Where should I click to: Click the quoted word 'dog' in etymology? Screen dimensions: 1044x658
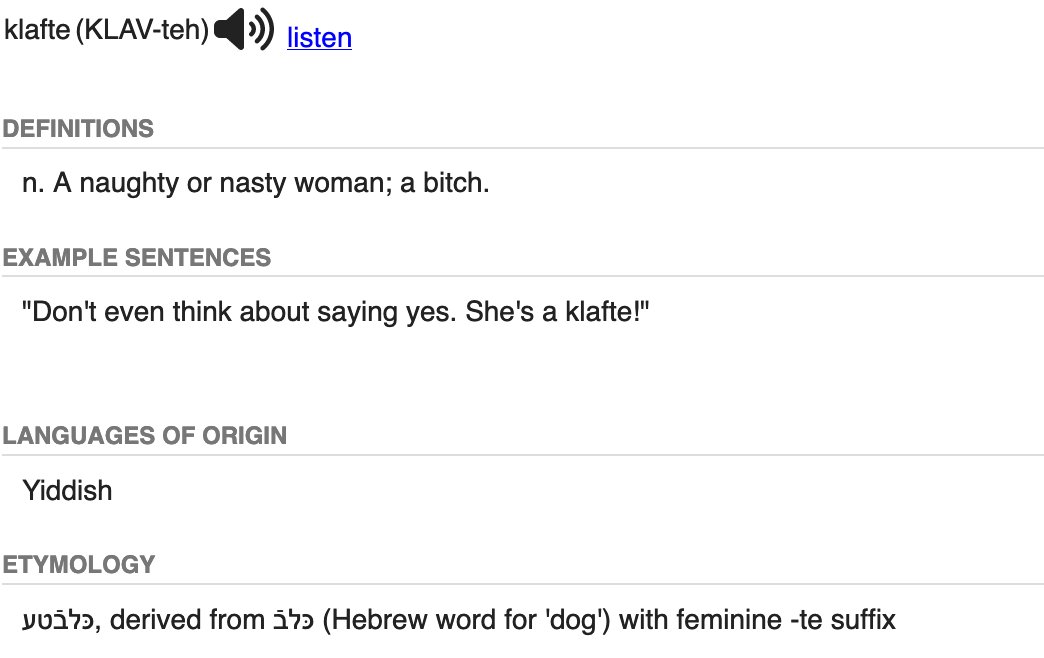click(573, 621)
